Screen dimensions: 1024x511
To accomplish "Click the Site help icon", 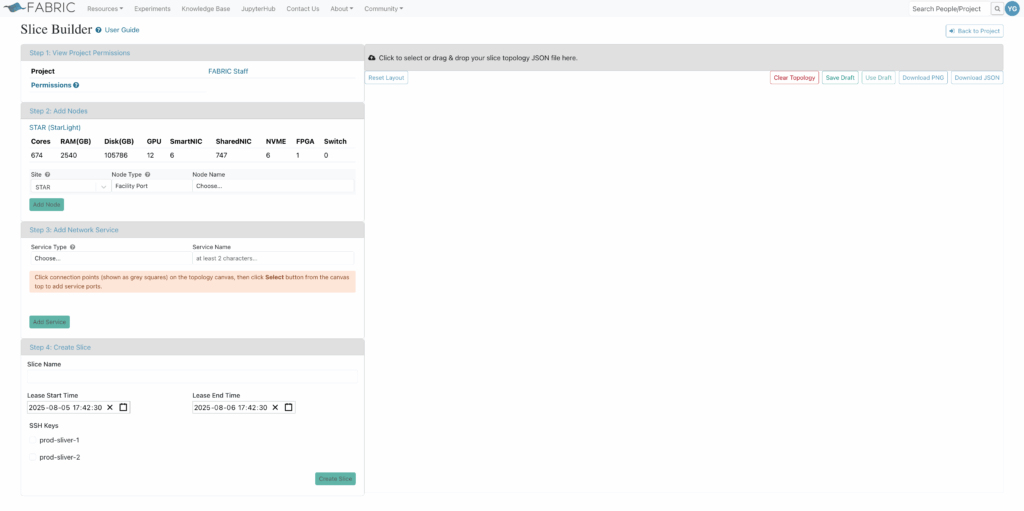I will (x=48, y=174).
